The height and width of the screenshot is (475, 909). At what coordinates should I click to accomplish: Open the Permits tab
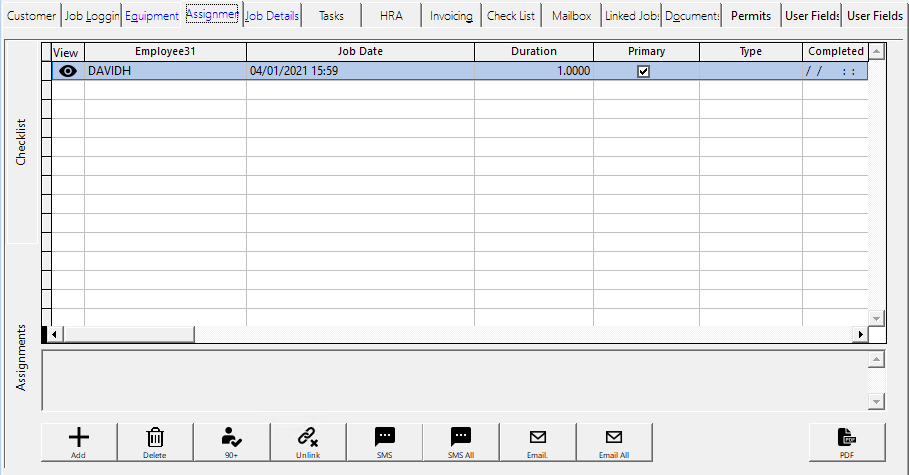(751, 16)
